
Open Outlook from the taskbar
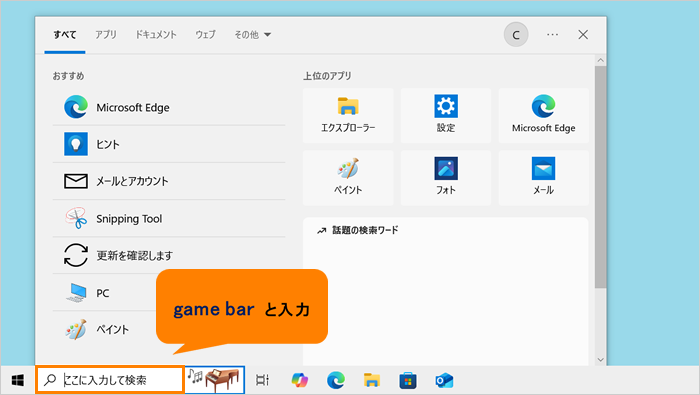coord(444,380)
